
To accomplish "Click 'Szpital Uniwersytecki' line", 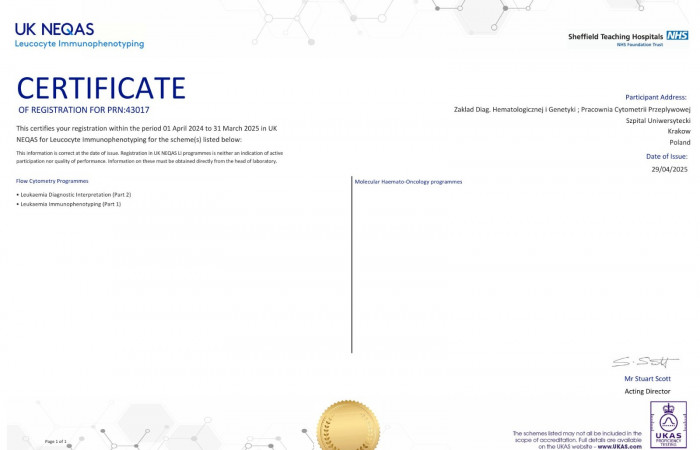I will [x=658, y=121].
